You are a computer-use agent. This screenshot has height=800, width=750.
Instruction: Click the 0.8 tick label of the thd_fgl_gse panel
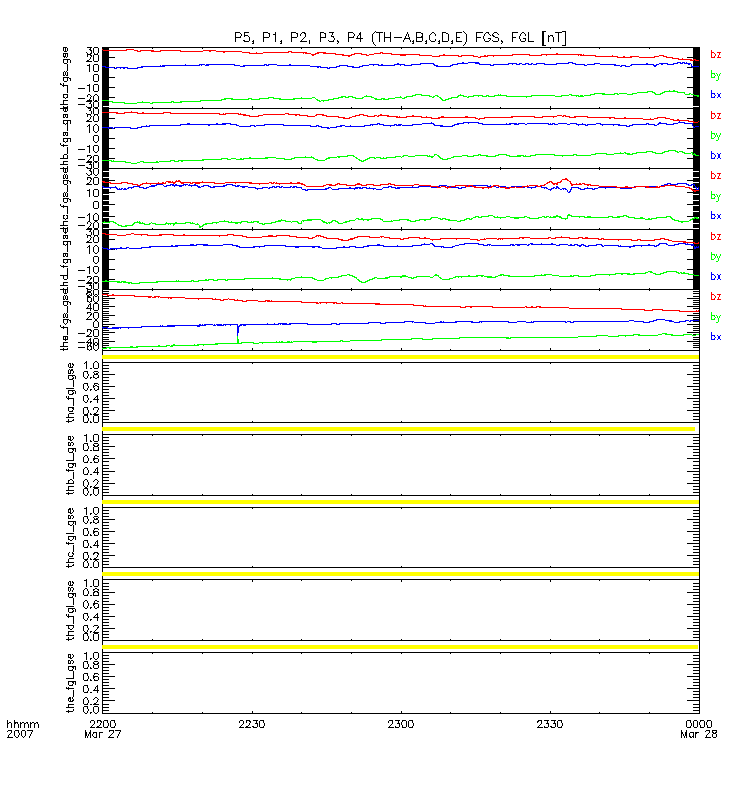[x=91, y=592]
